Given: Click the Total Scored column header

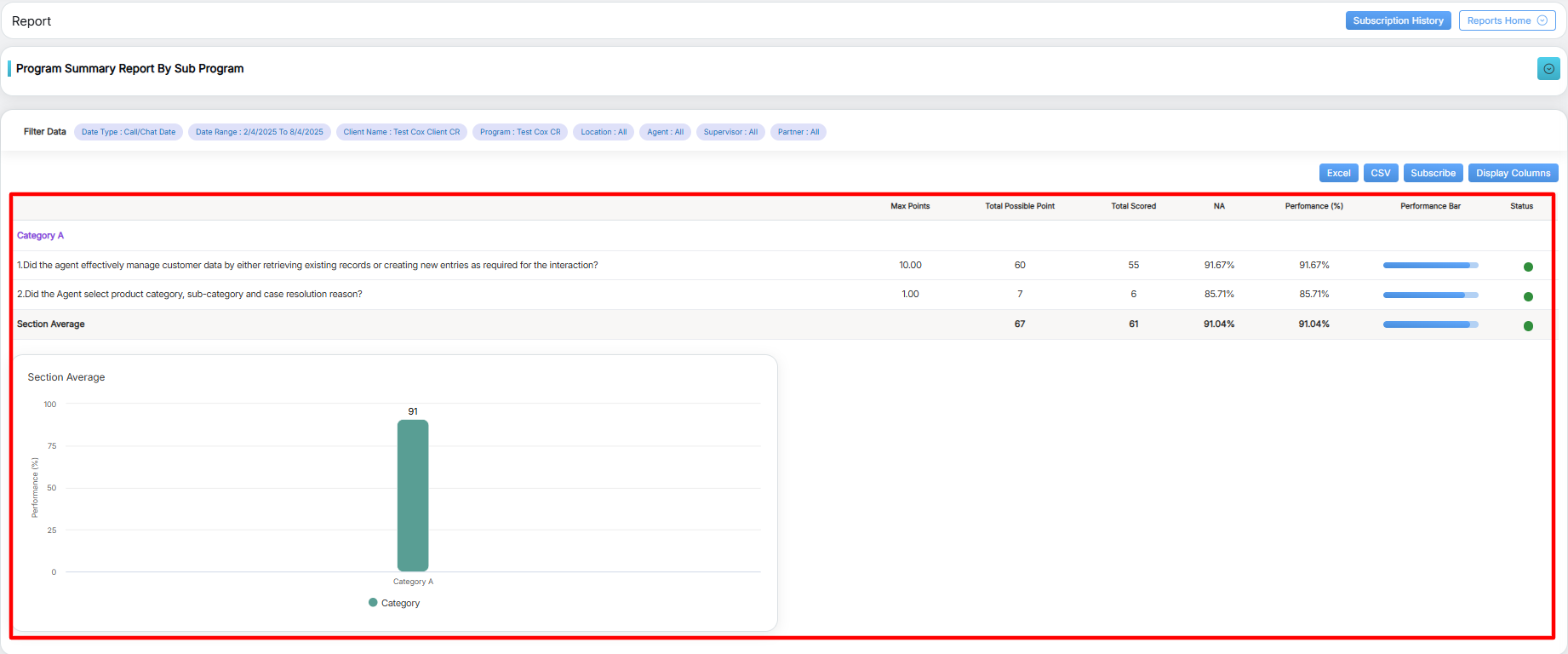Looking at the screenshot, I should click(x=1133, y=206).
